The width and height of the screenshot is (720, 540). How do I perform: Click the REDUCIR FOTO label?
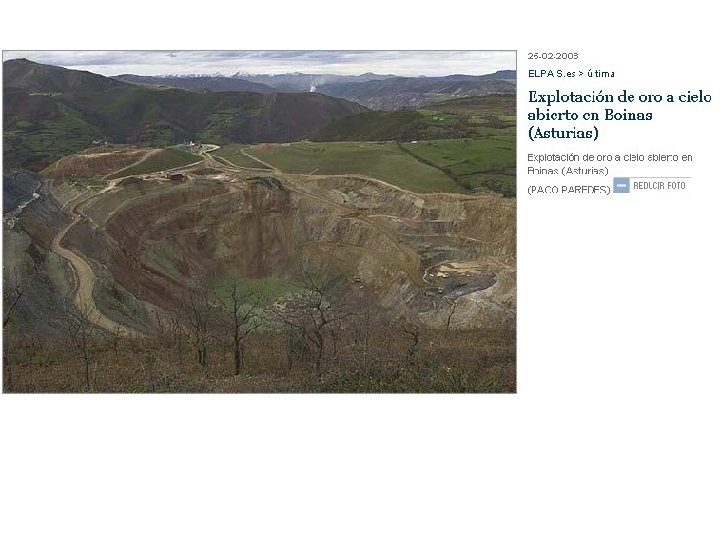coord(659,186)
